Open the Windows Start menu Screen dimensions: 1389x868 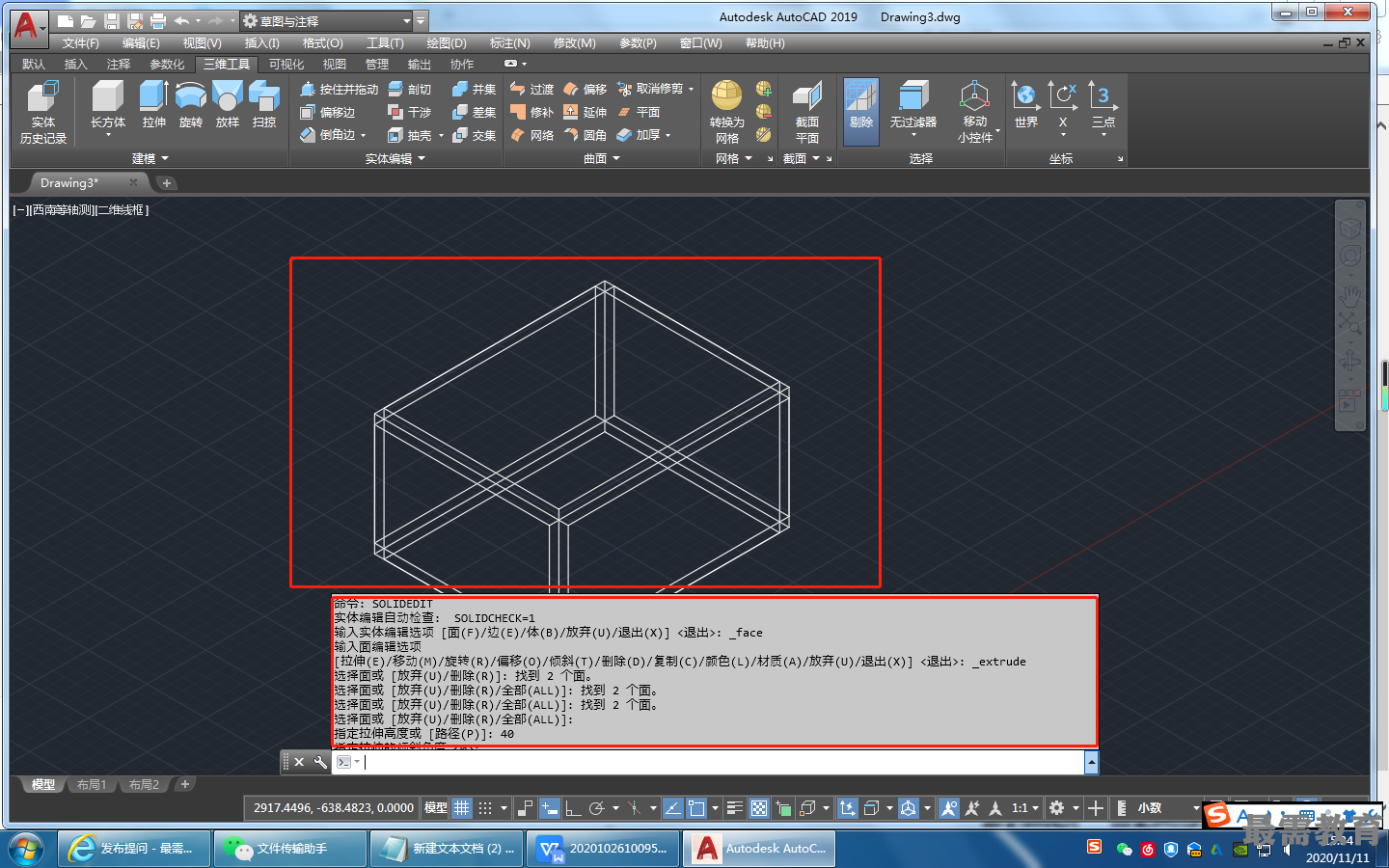pyautogui.click(x=26, y=849)
